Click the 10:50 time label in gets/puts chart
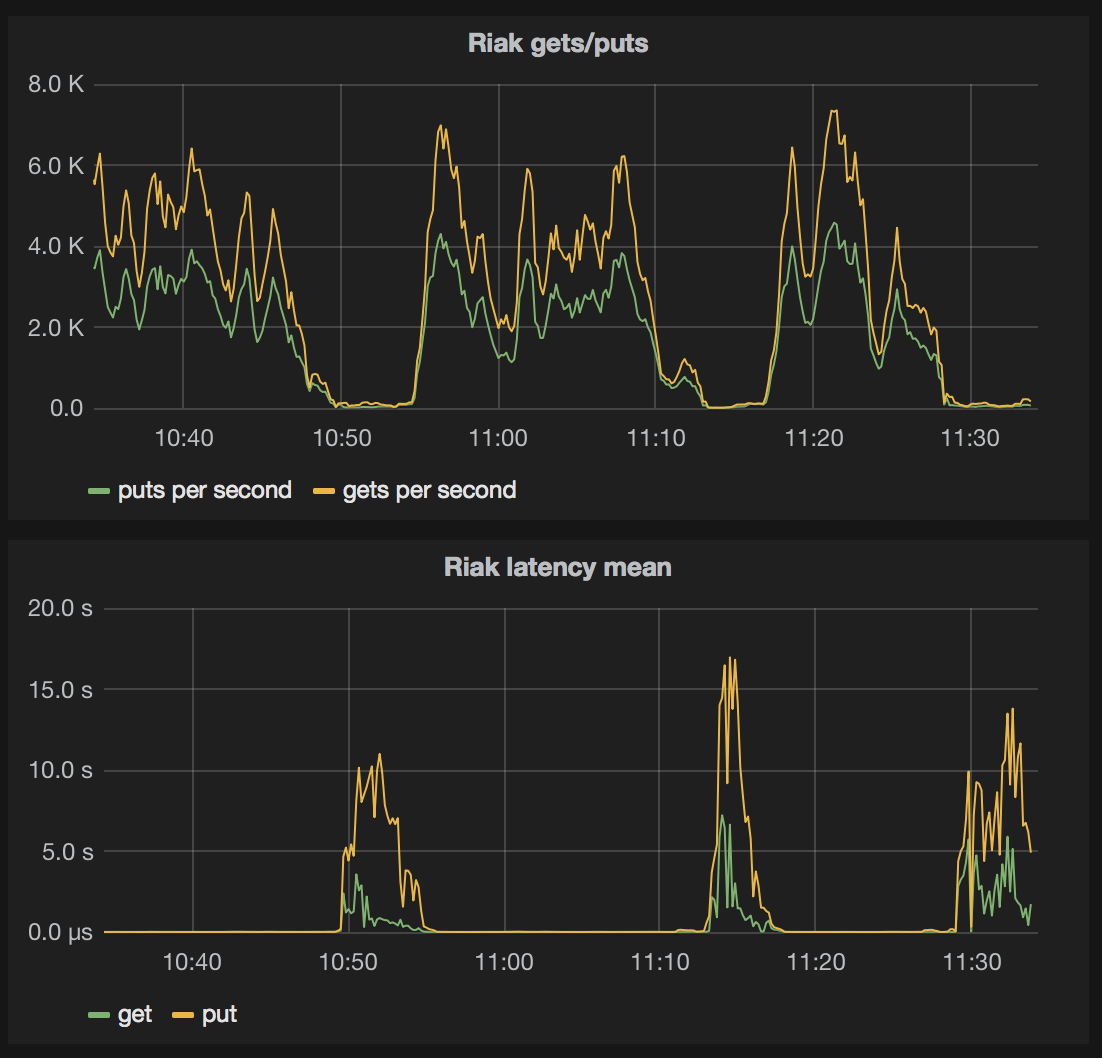Viewport: 1102px width, 1058px height. [x=342, y=438]
